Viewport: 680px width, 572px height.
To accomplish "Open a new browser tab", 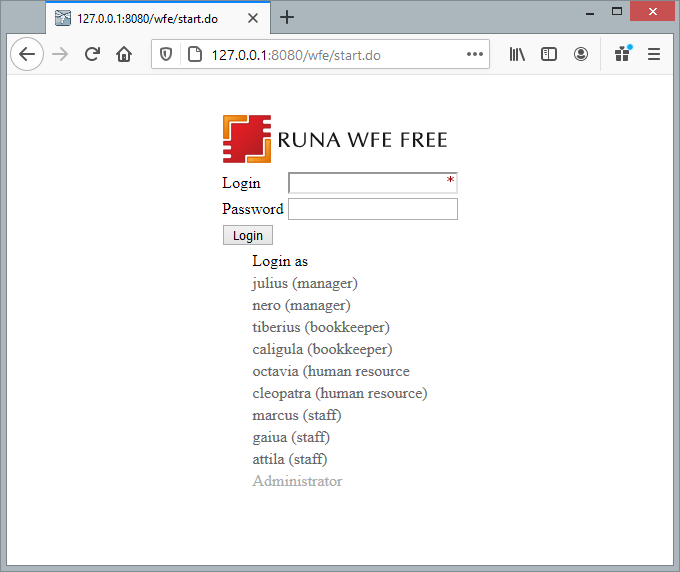I will pos(287,17).
